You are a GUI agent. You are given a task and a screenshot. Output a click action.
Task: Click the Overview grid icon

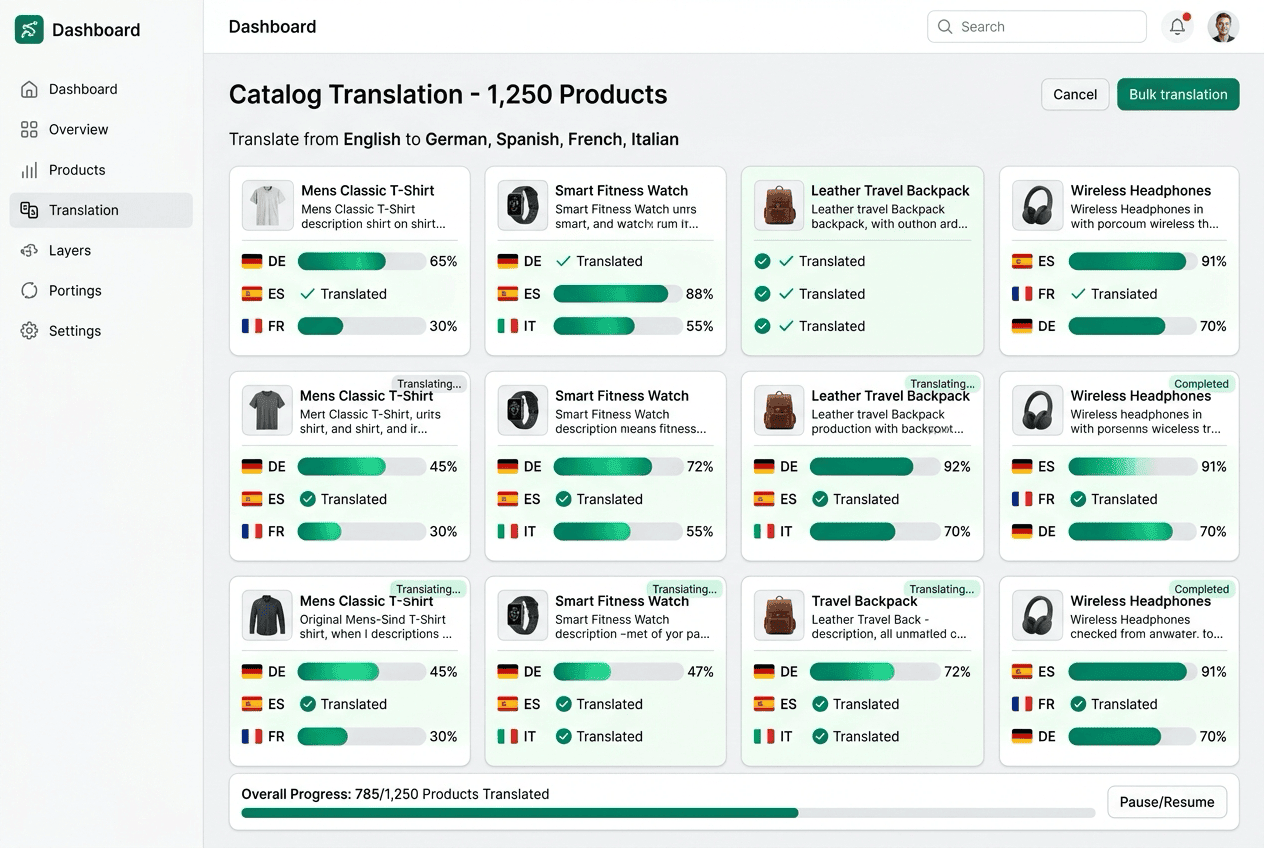tap(31, 129)
